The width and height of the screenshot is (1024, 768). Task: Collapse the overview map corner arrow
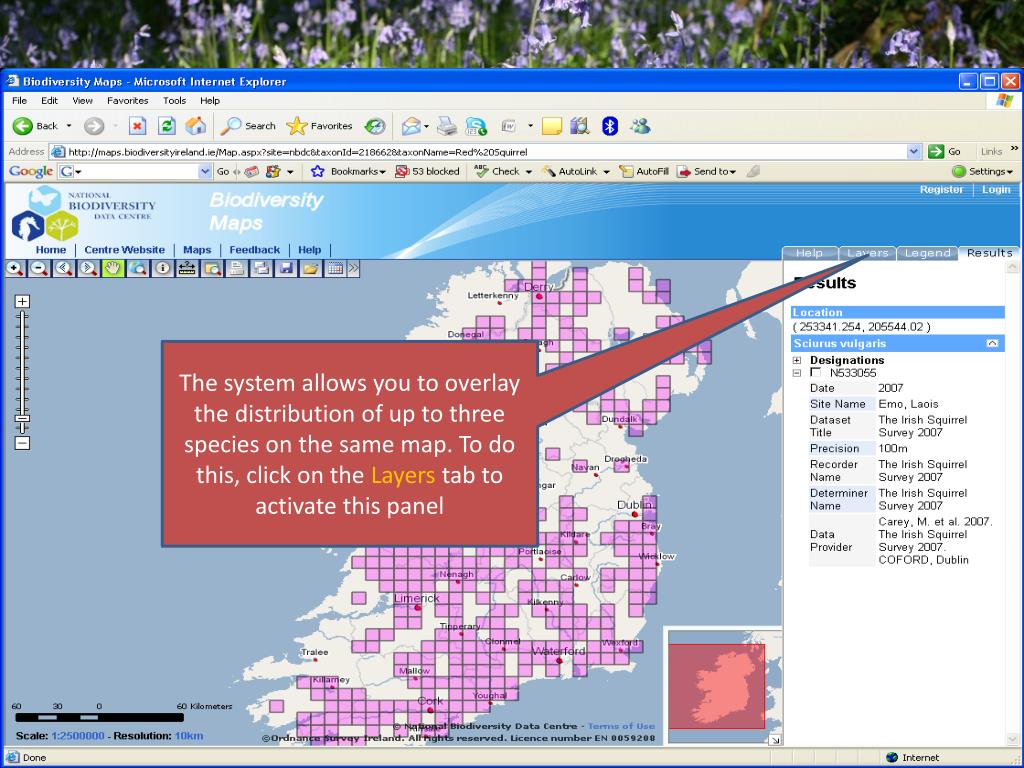[x=775, y=740]
